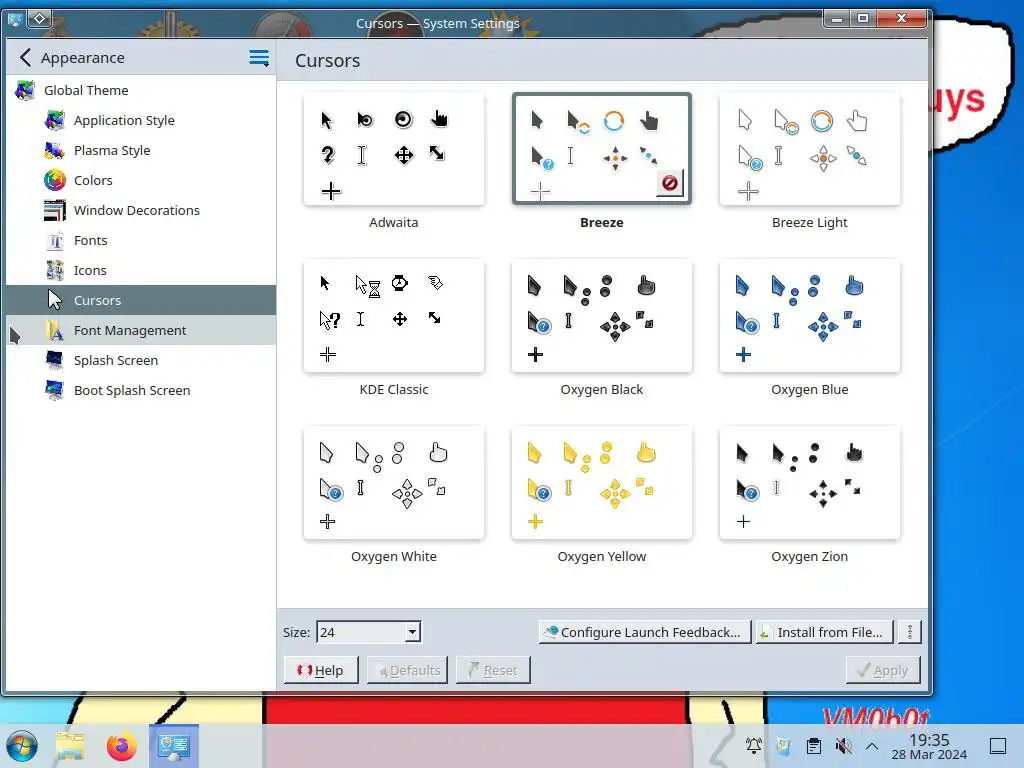
Task: Open Plasma Style settings
Action: (141, 150)
